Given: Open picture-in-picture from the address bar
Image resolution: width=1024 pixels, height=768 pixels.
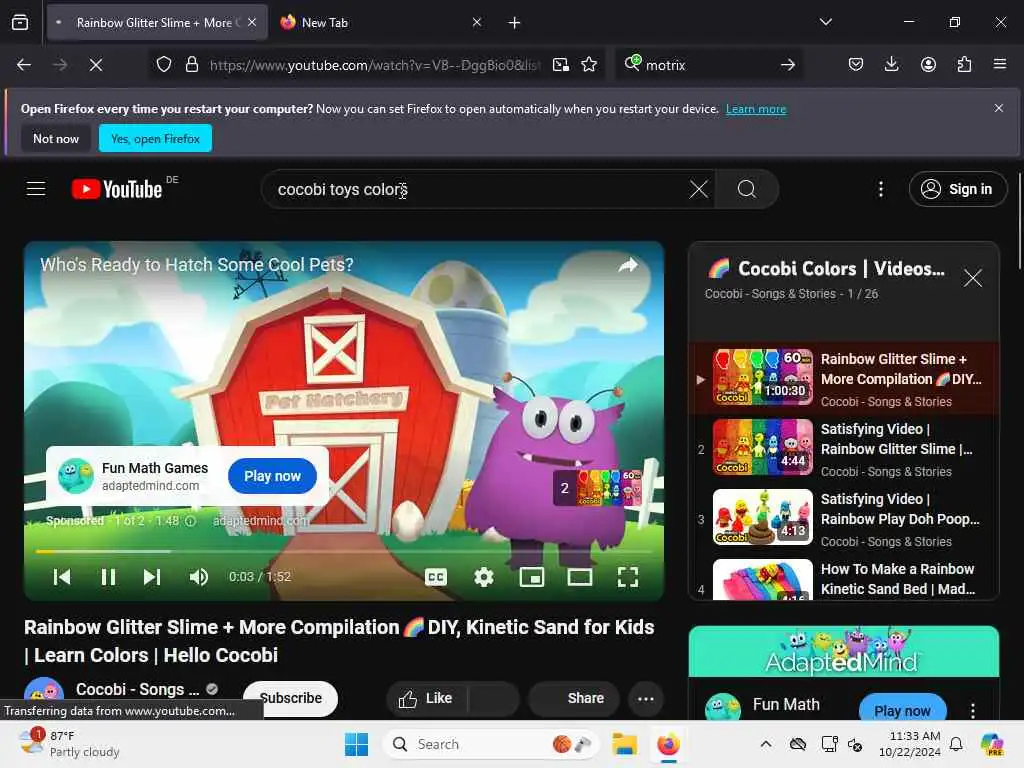Looking at the screenshot, I should 560,65.
